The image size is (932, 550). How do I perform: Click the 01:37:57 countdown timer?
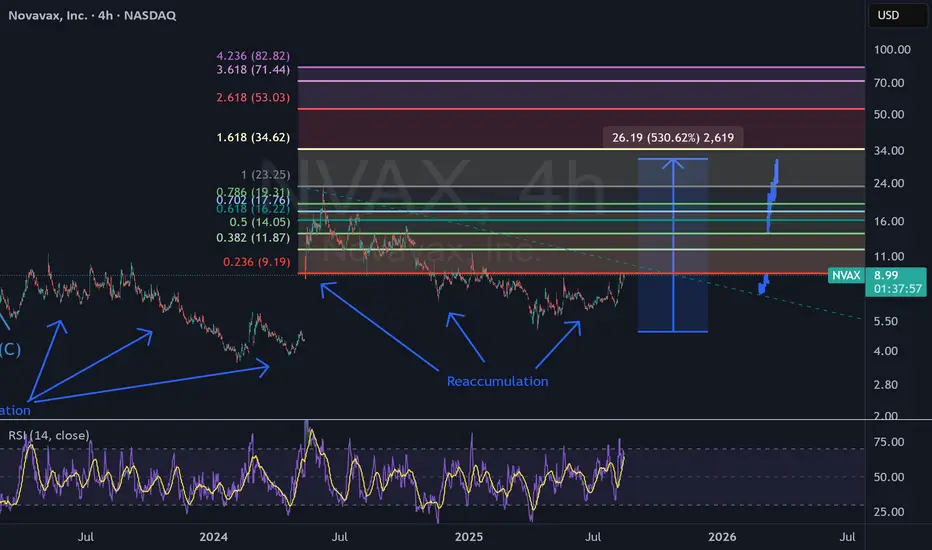[898, 289]
